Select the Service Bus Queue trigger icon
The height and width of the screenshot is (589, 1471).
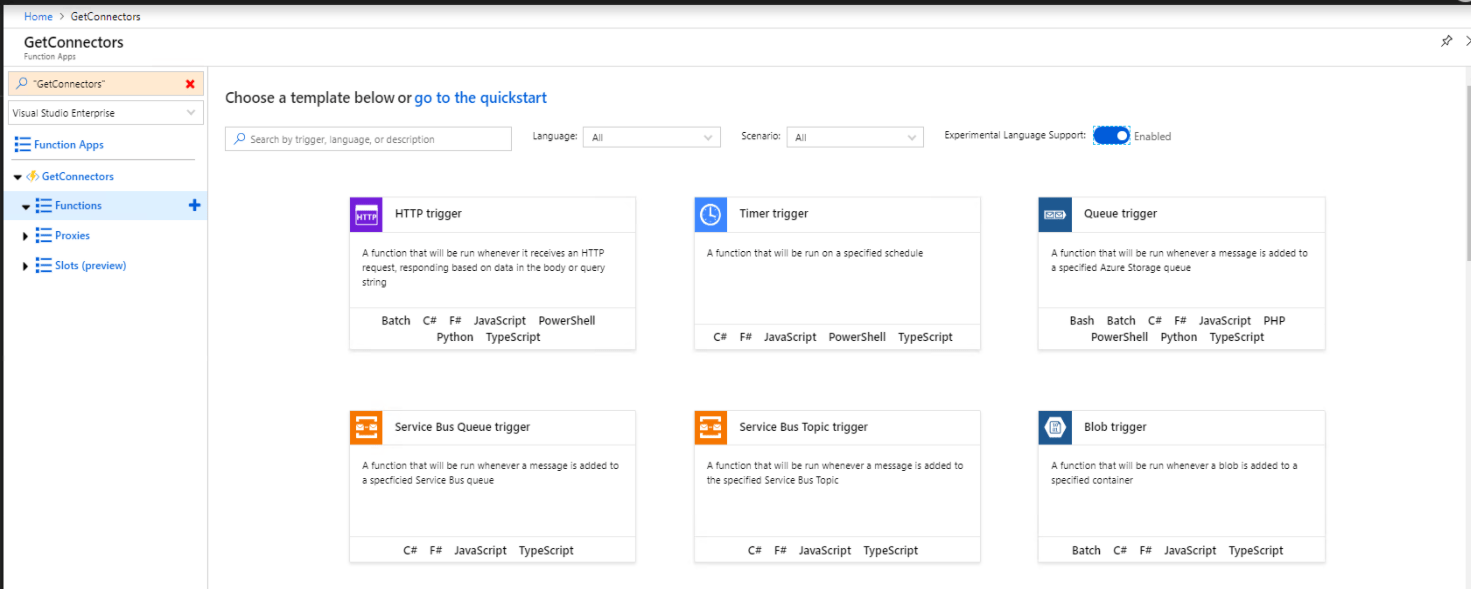coord(366,428)
